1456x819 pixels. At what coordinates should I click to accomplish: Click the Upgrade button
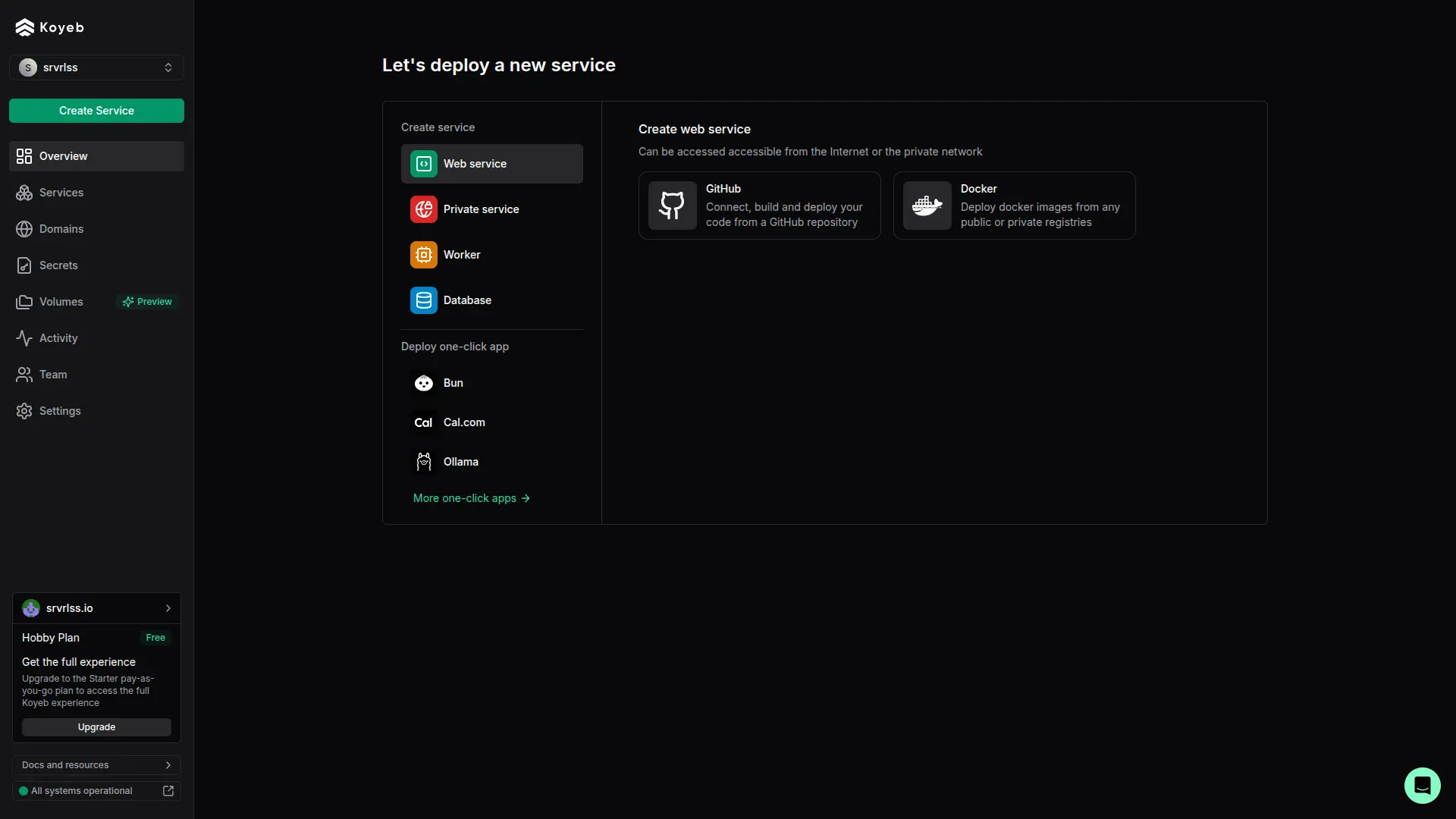click(96, 727)
